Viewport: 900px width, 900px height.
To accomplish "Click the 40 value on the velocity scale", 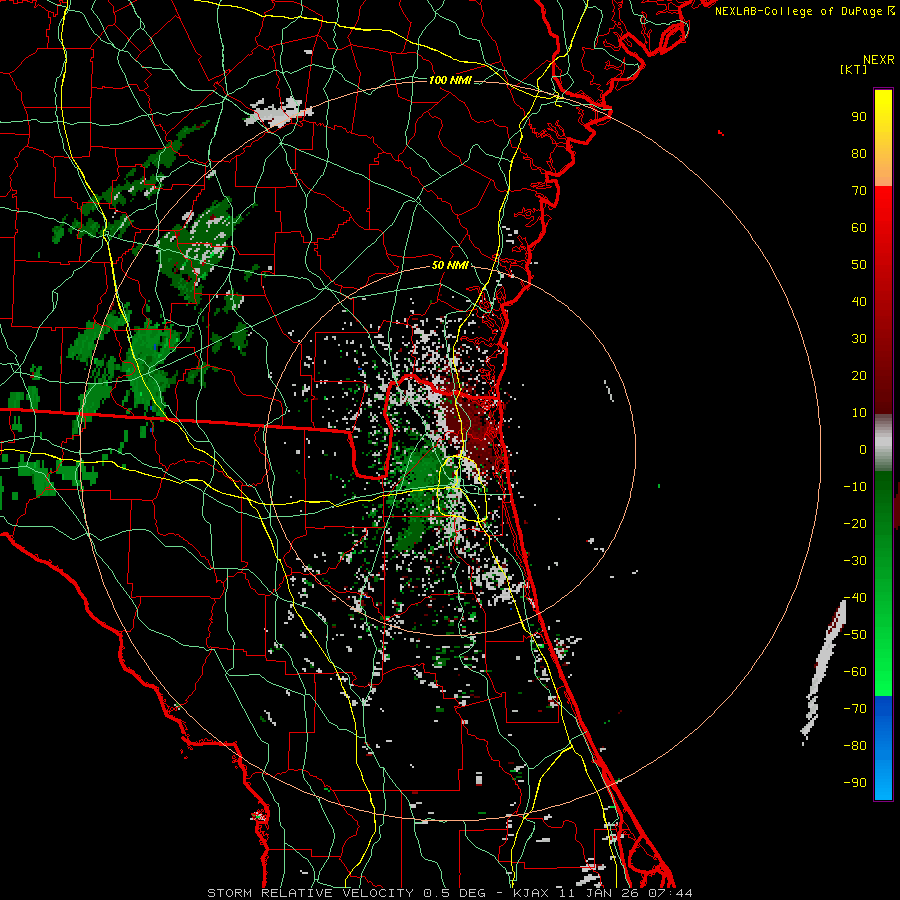I will (859, 301).
